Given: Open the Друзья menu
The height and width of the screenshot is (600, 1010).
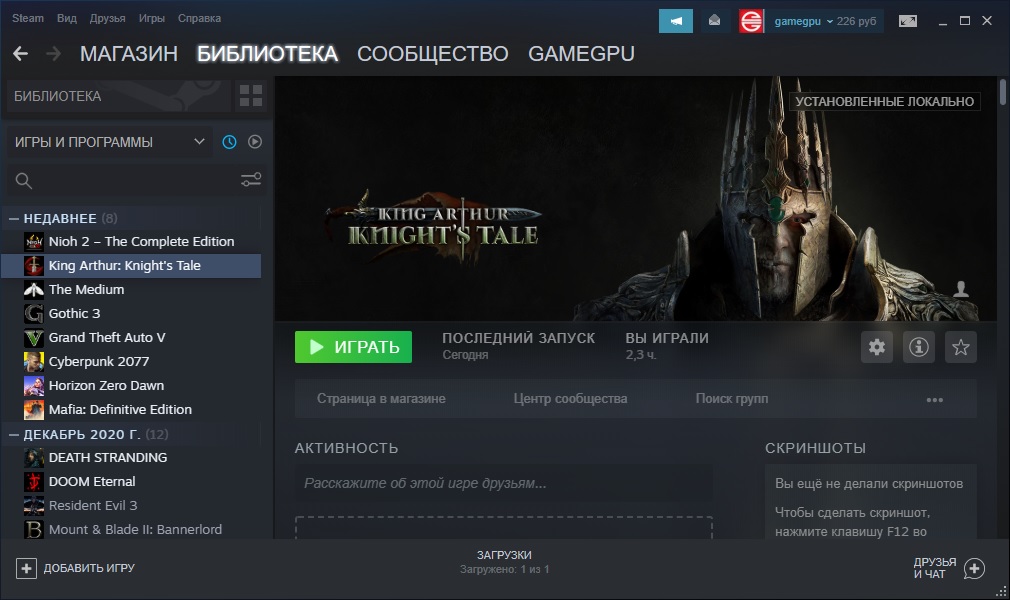Looking at the screenshot, I should coord(108,18).
